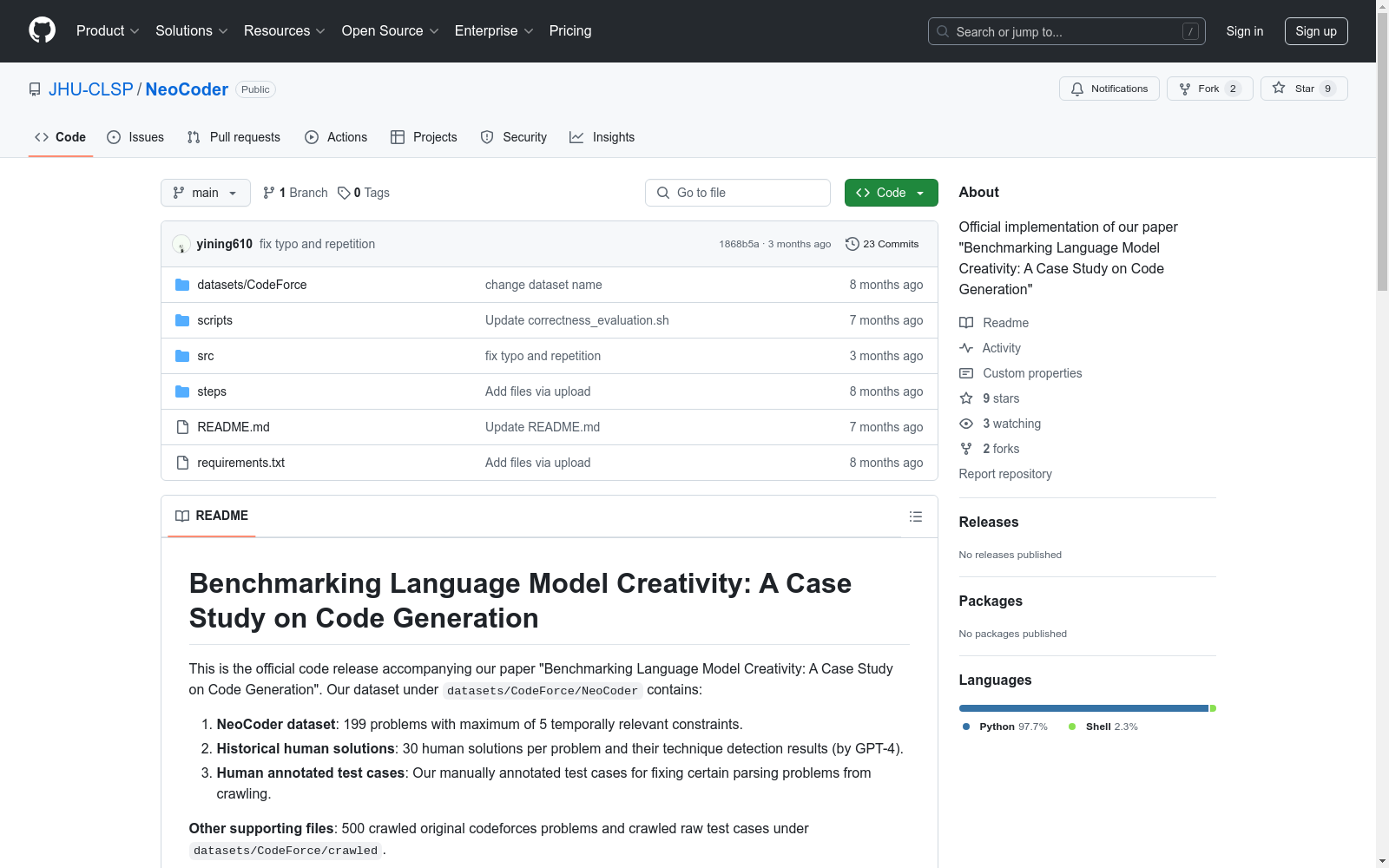The image size is (1389, 868).
Task: Click the Python 97.7% language link
Action: pos(1005,727)
